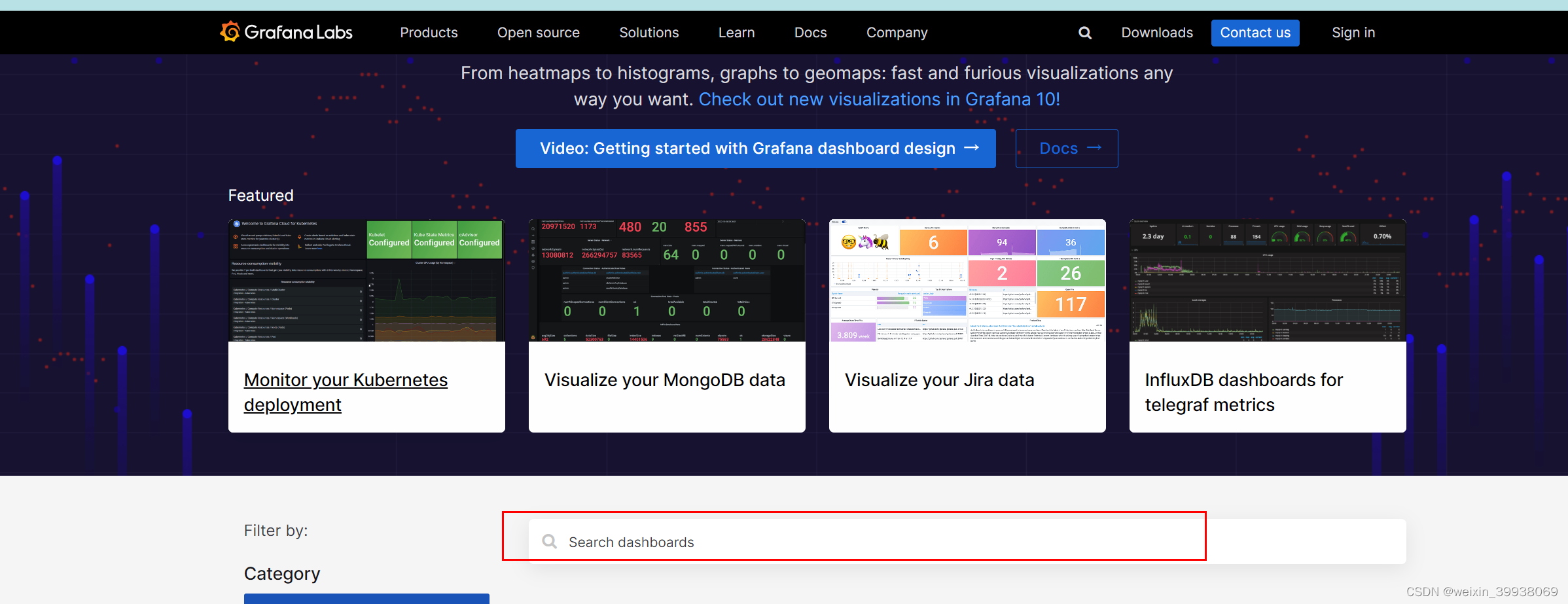This screenshot has height=604, width=1568.
Task: Open the Learn menu
Action: (x=736, y=33)
